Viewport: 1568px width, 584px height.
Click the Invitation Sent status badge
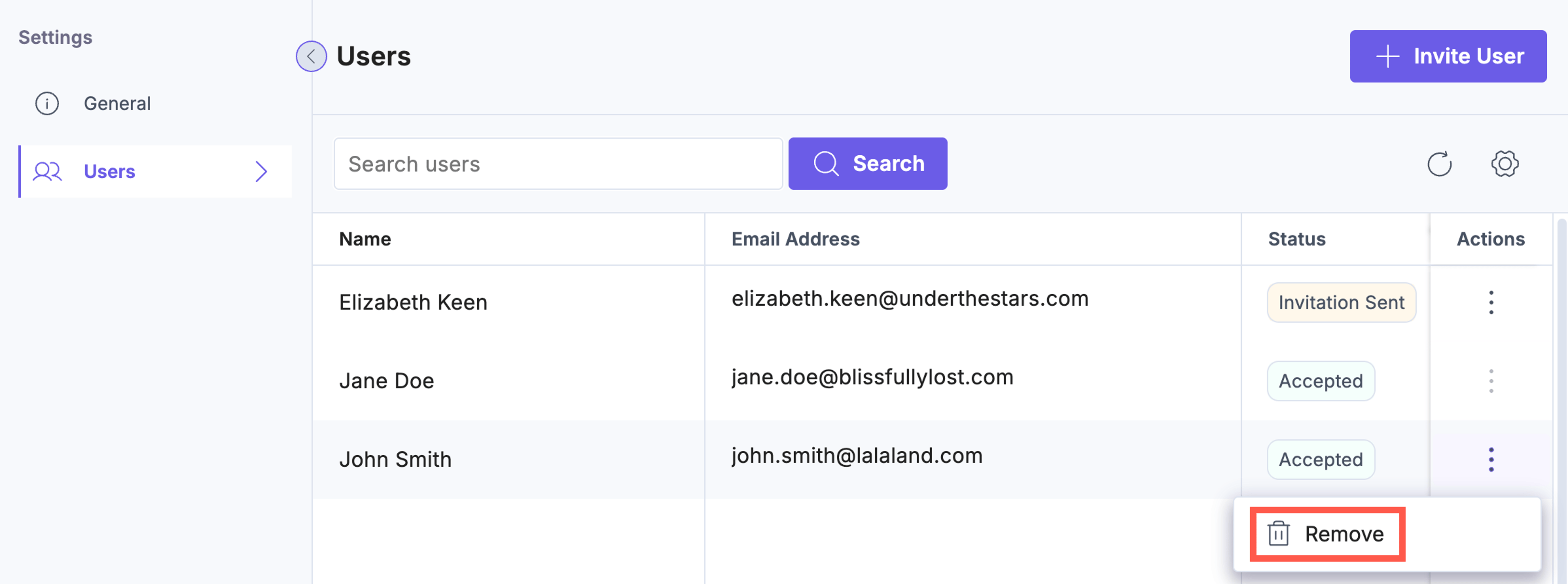(1341, 303)
